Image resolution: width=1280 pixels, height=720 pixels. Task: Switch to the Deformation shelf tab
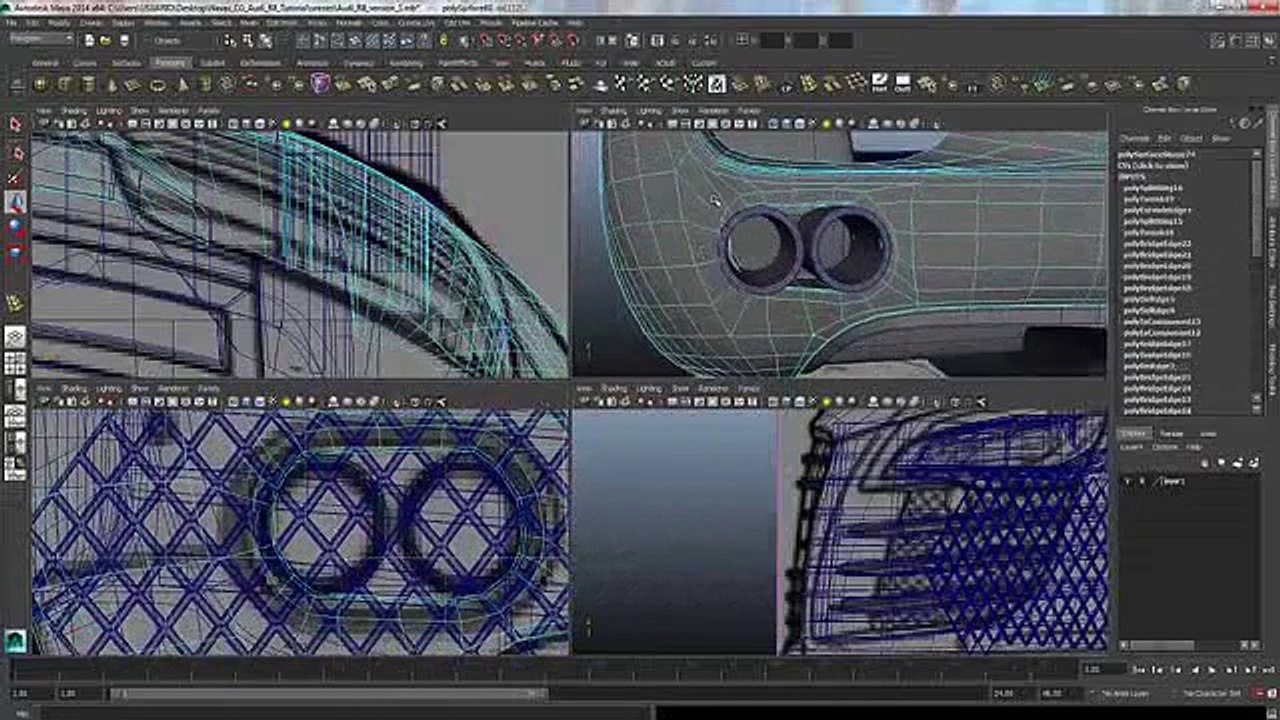click(x=260, y=63)
